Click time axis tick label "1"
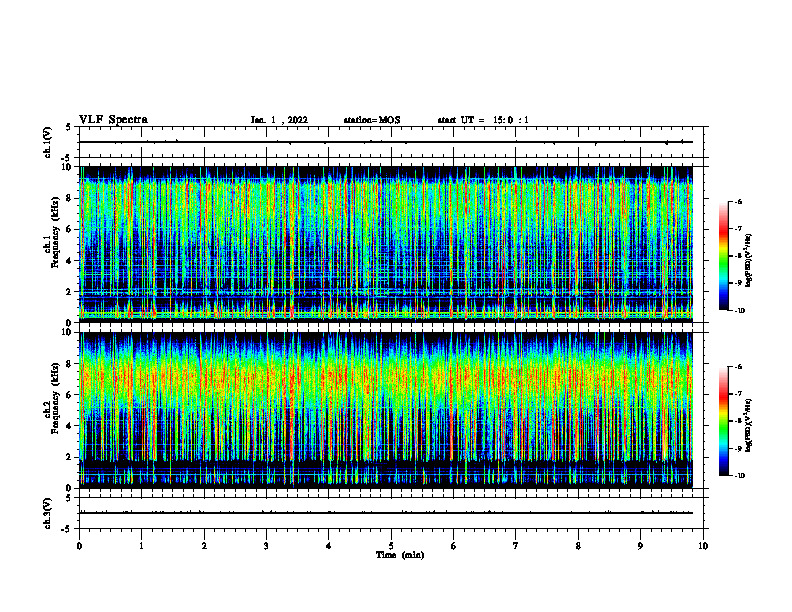 [142, 546]
